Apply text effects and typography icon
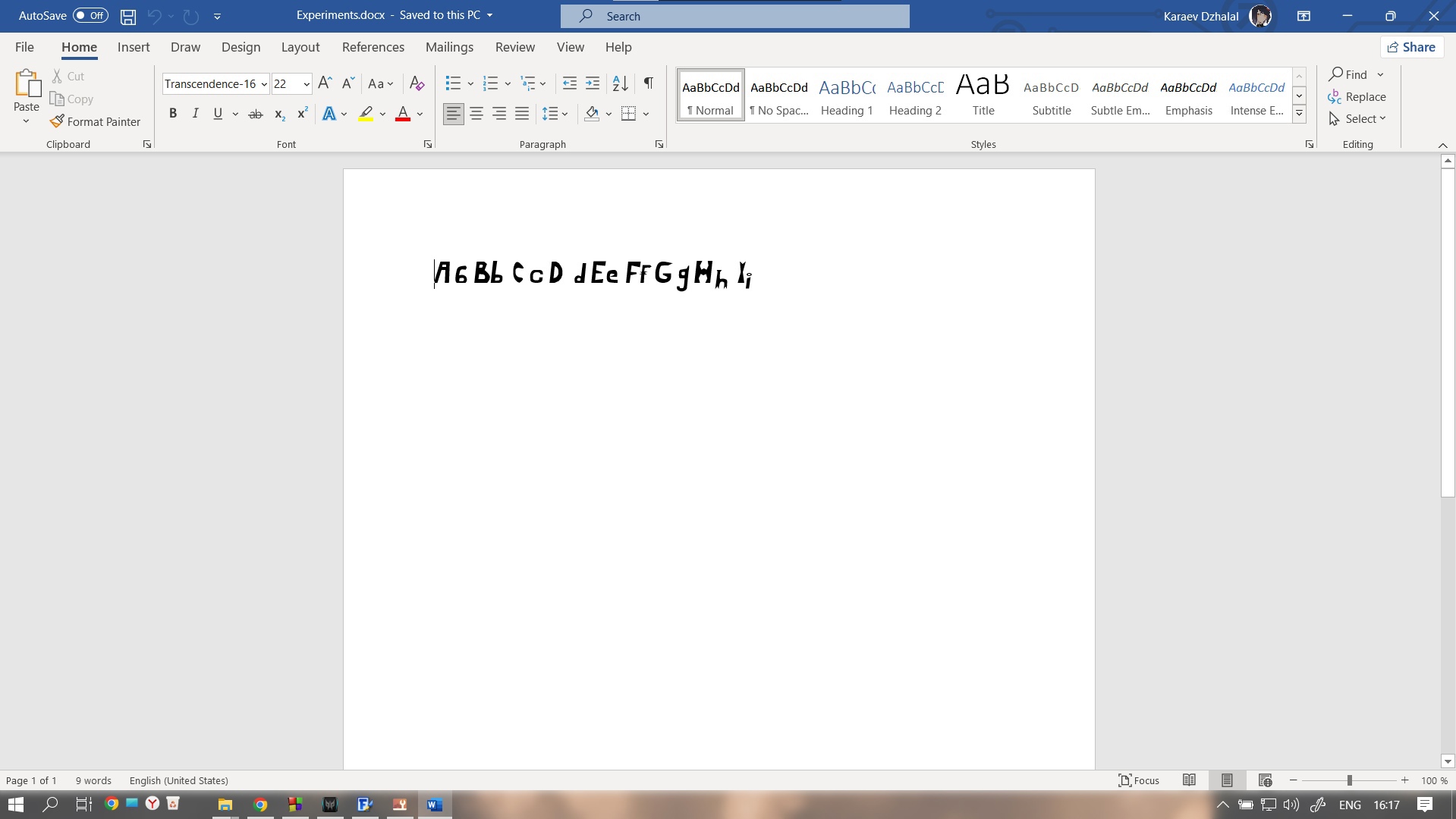The image size is (1456, 819). pos(329,114)
